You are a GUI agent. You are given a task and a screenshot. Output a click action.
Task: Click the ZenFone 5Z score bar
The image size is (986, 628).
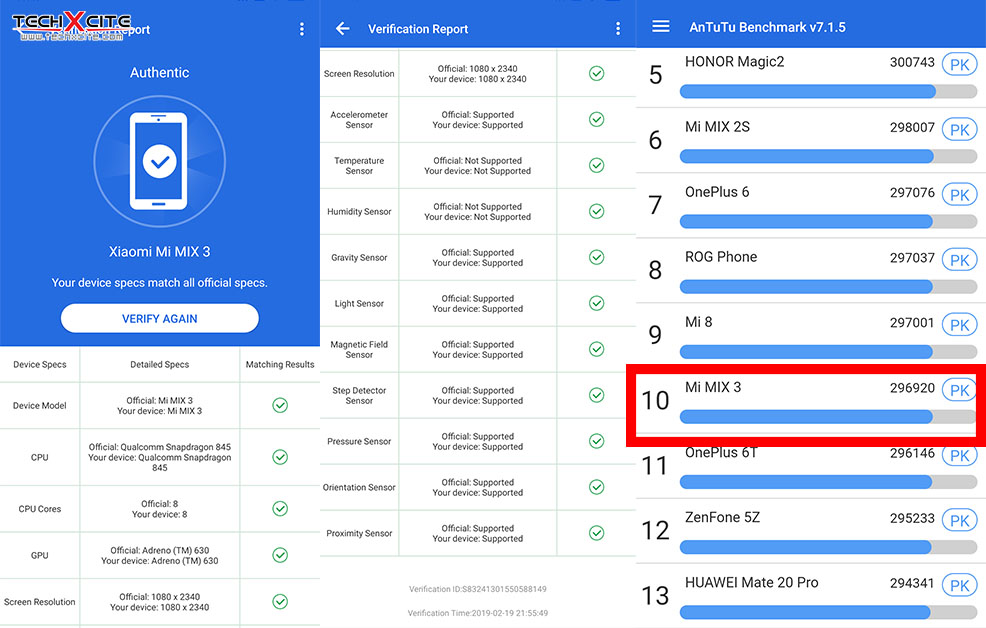click(x=828, y=547)
